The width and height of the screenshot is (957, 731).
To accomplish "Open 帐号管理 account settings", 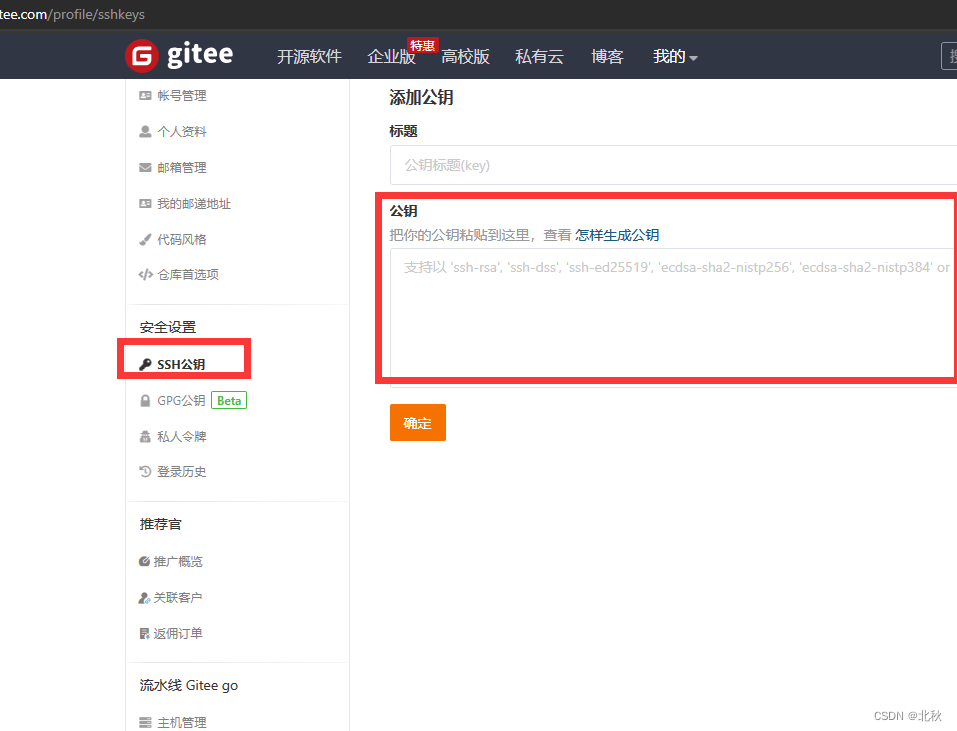I will pyautogui.click(x=177, y=95).
